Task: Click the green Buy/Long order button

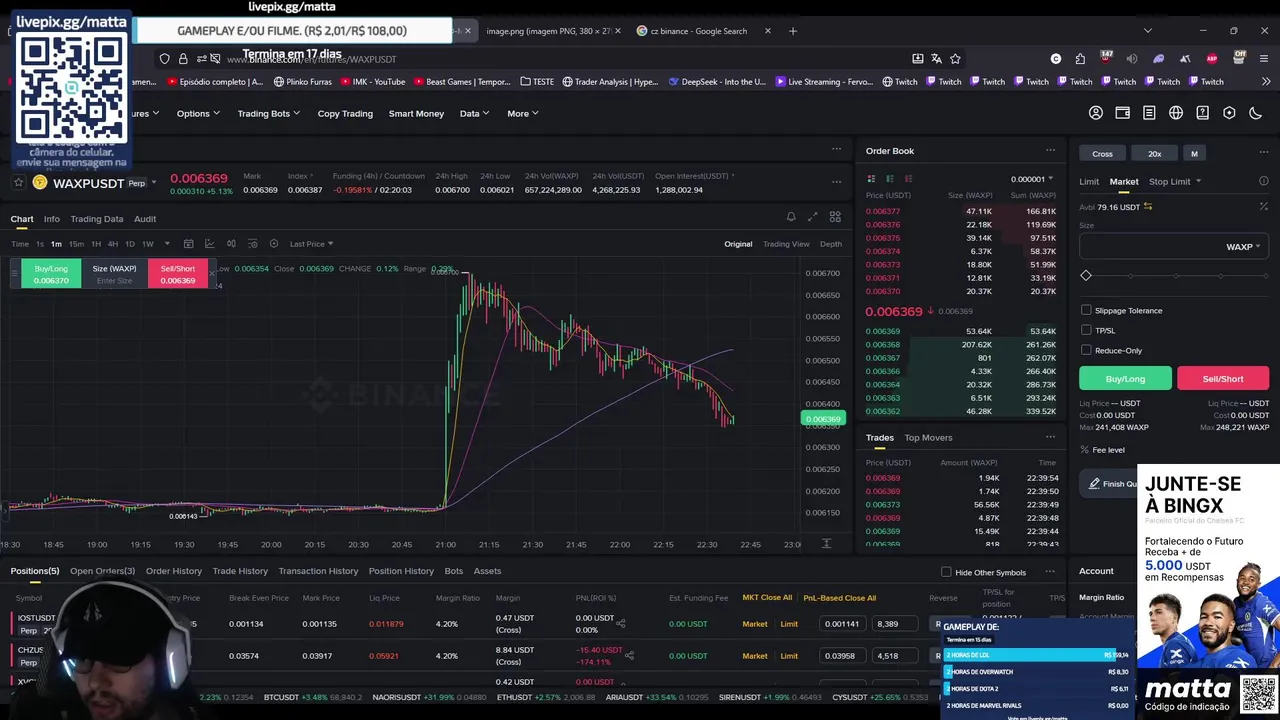Action: pyautogui.click(x=1125, y=378)
